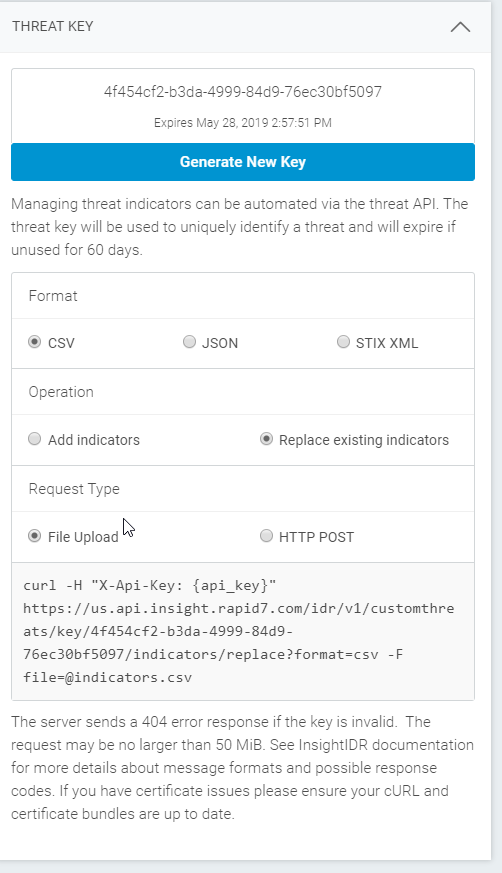
Task: Select the CSV format radio button
Action: 35,342
